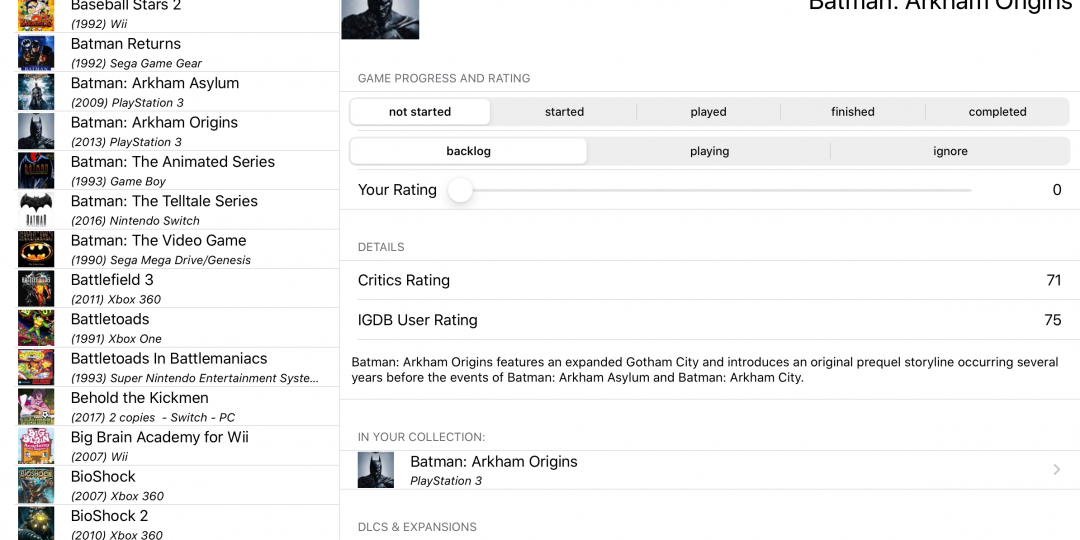Set game progress to started
1080x540 pixels.
[564, 112]
